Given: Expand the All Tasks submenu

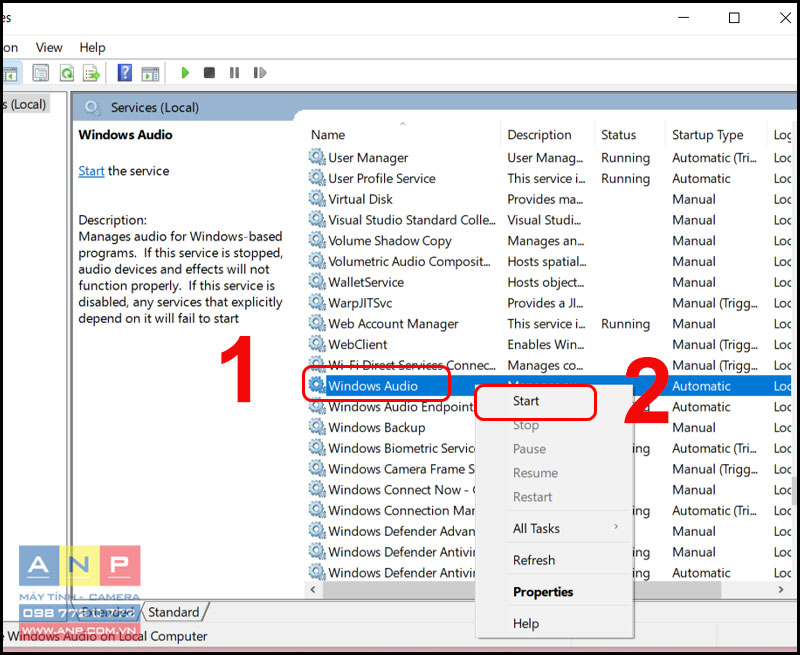Looking at the screenshot, I should coord(555,528).
